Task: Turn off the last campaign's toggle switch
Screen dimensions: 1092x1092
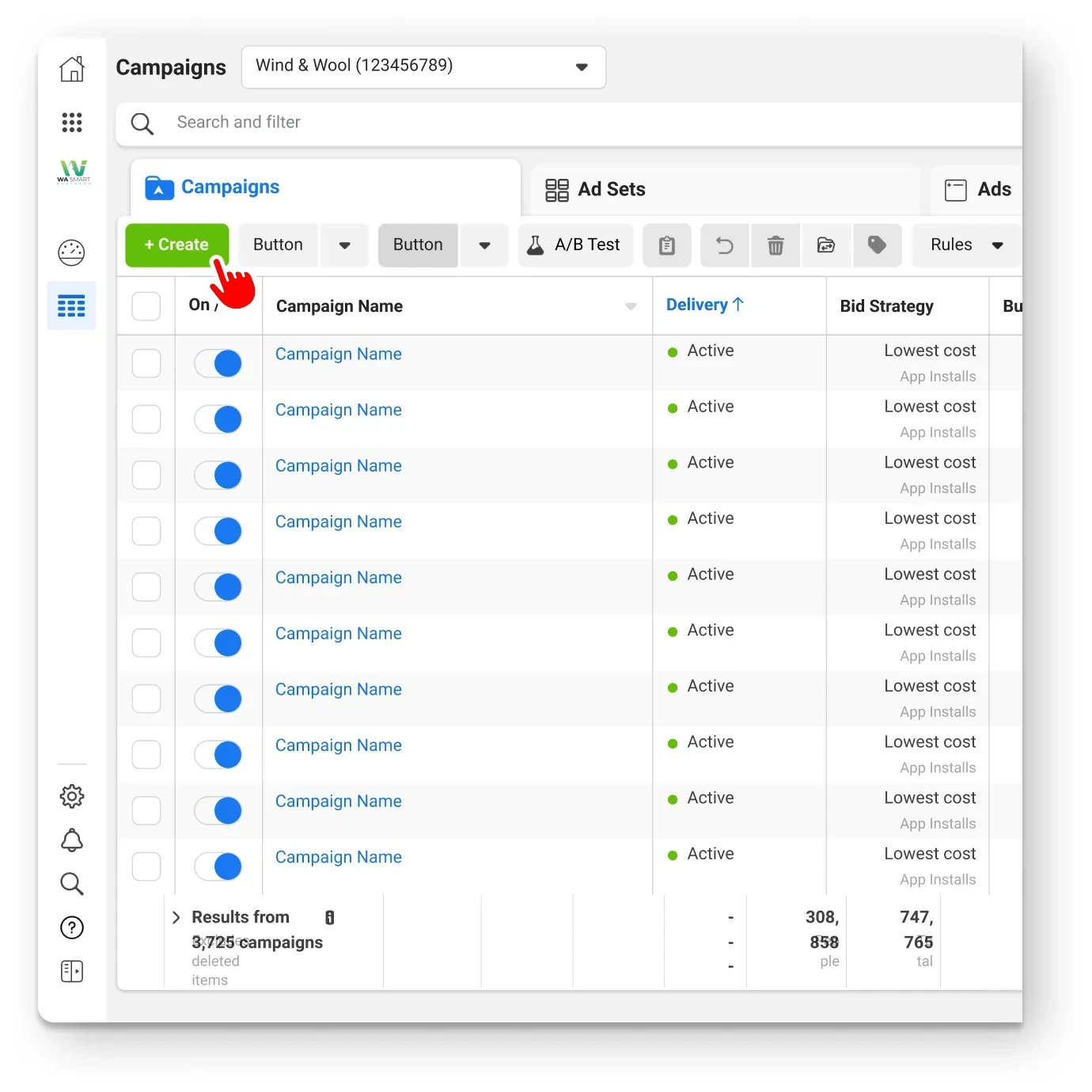Action: [218, 866]
